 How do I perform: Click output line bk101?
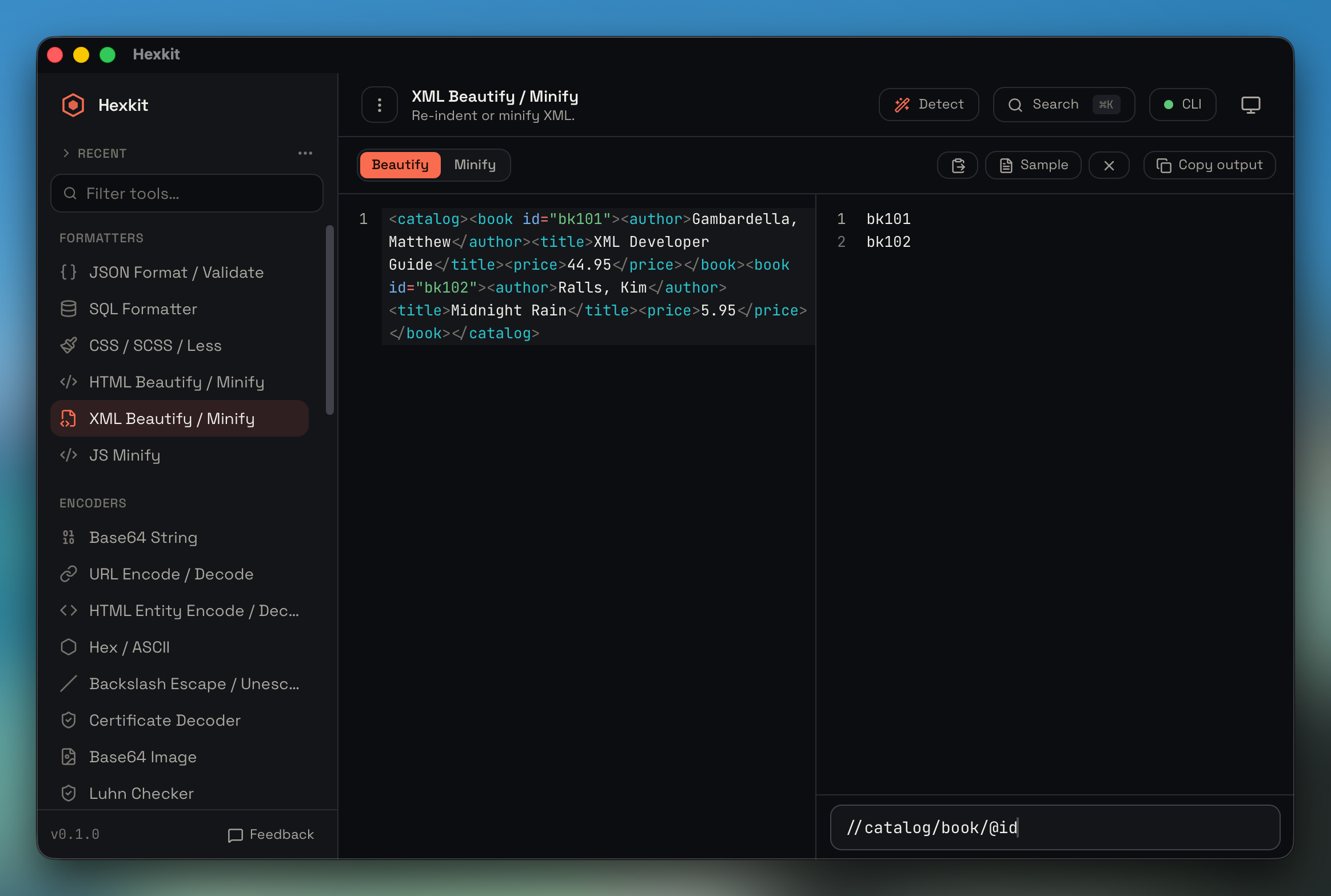[888, 219]
